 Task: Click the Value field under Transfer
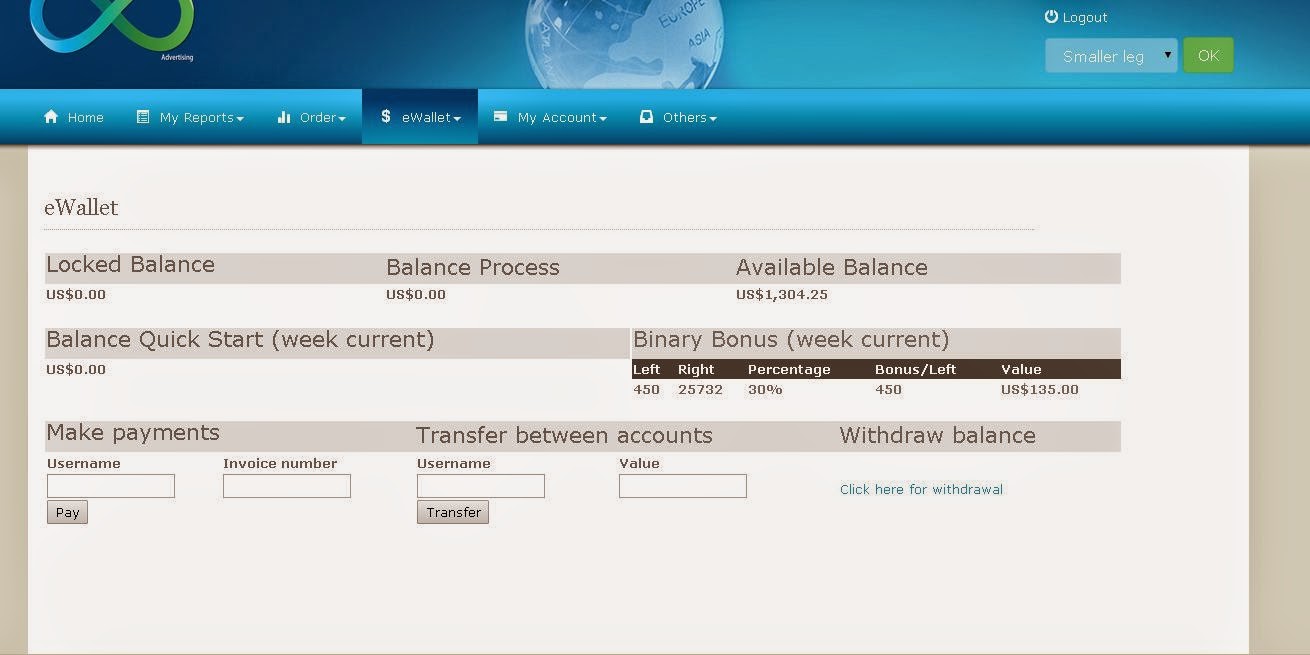(682, 485)
